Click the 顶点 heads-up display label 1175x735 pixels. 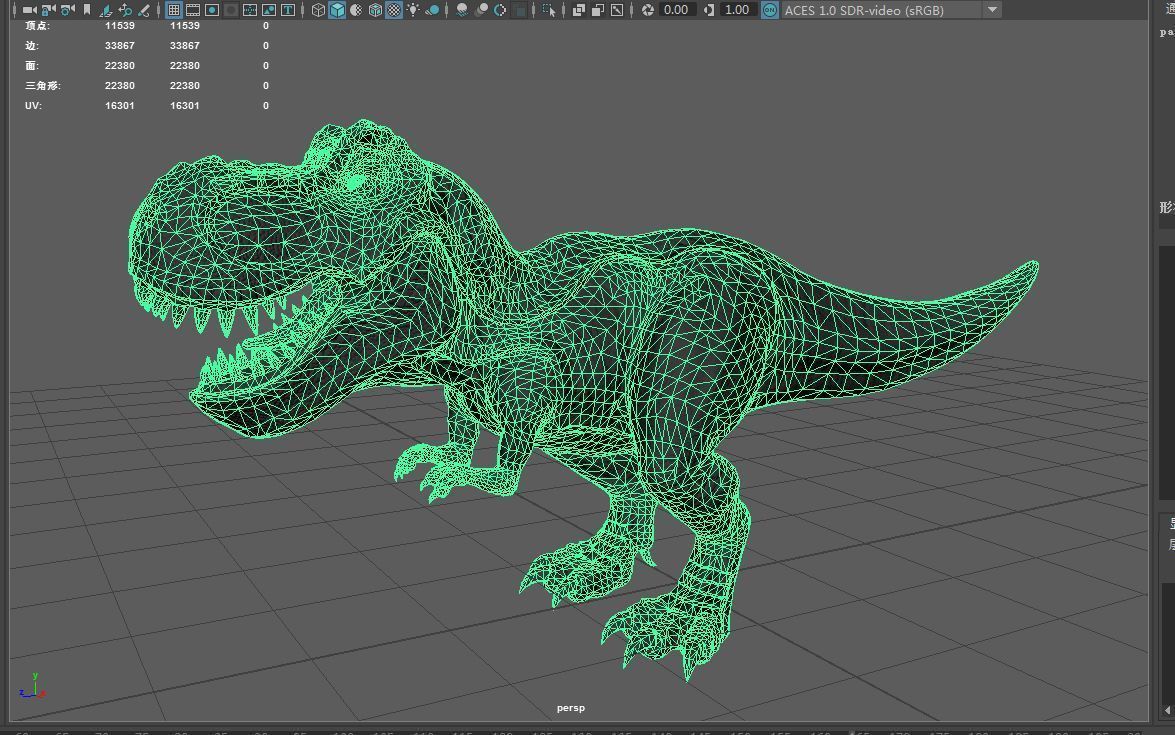pos(37,25)
